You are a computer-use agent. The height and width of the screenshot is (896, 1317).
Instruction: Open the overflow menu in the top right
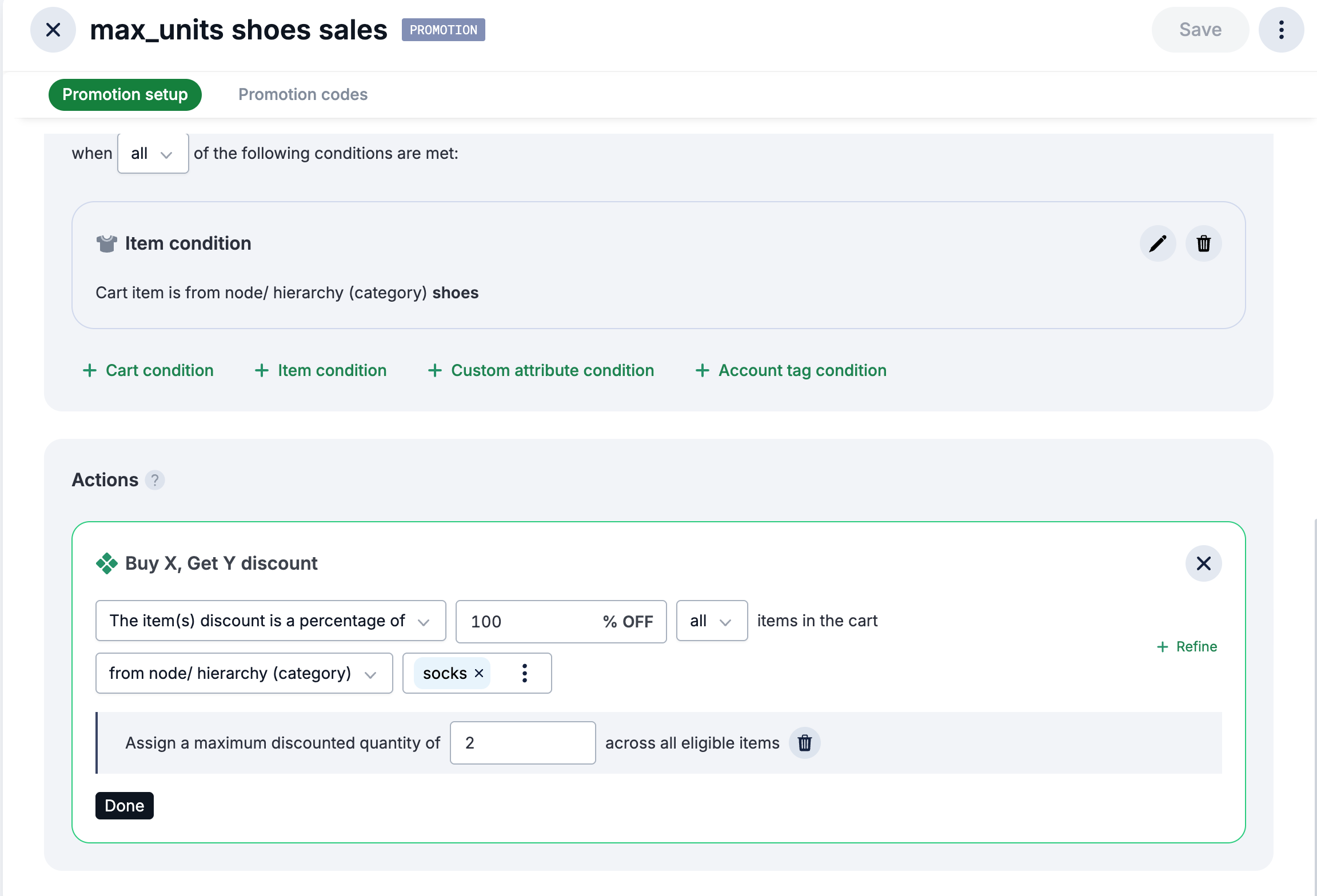click(1282, 29)
